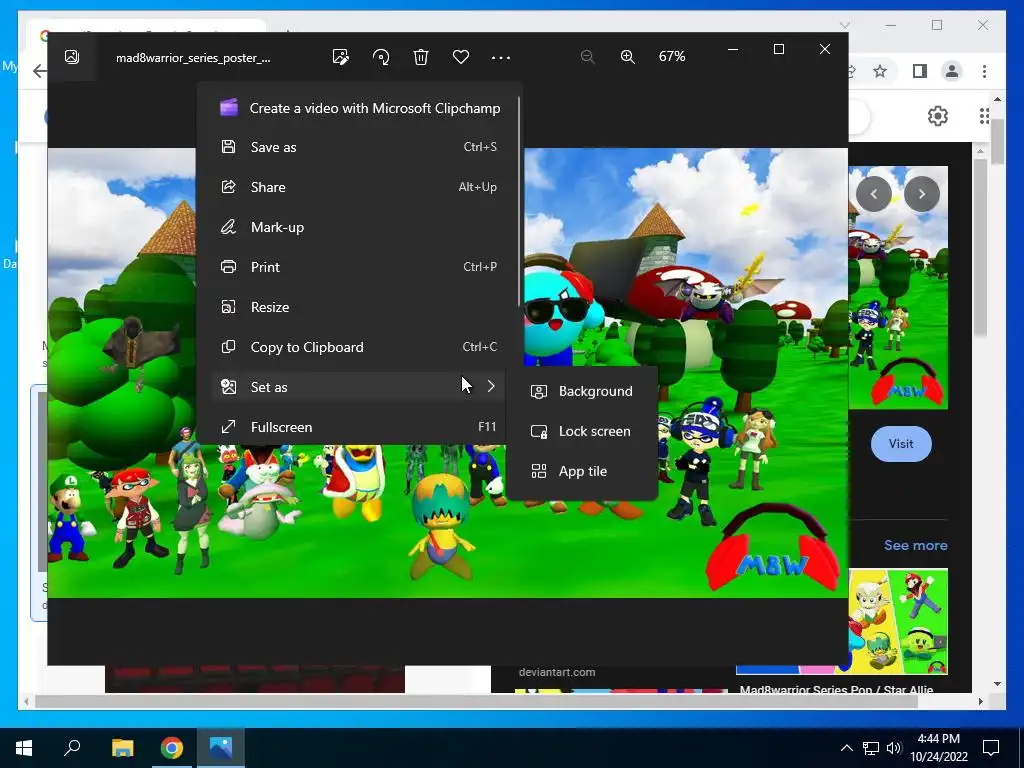Go to next image in the Chrome preview
1024x768 pixels.
point(921,194)
